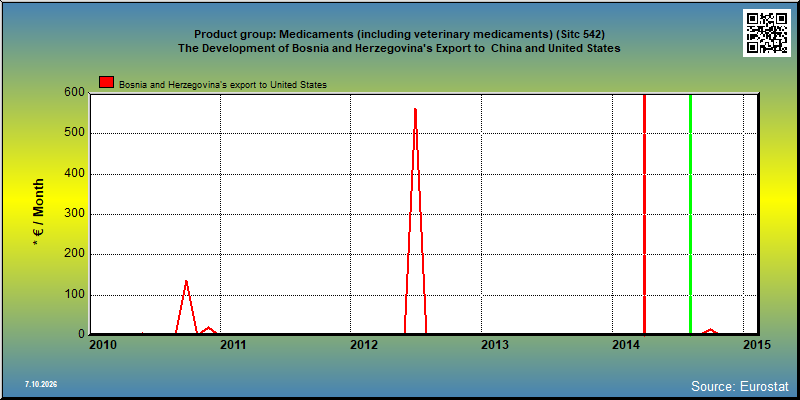The height and width of the screenshot is (400, 800).
Task: Click the small late-2010 bump near 20
Action: click(208, 328)
